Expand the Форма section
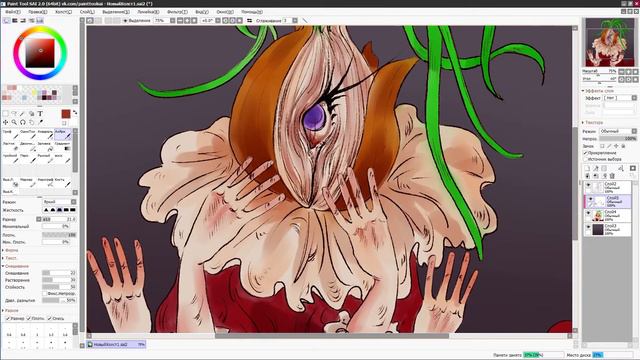This screenshot has height=360, width=640. pyautogui.click(x=11, y=250)
